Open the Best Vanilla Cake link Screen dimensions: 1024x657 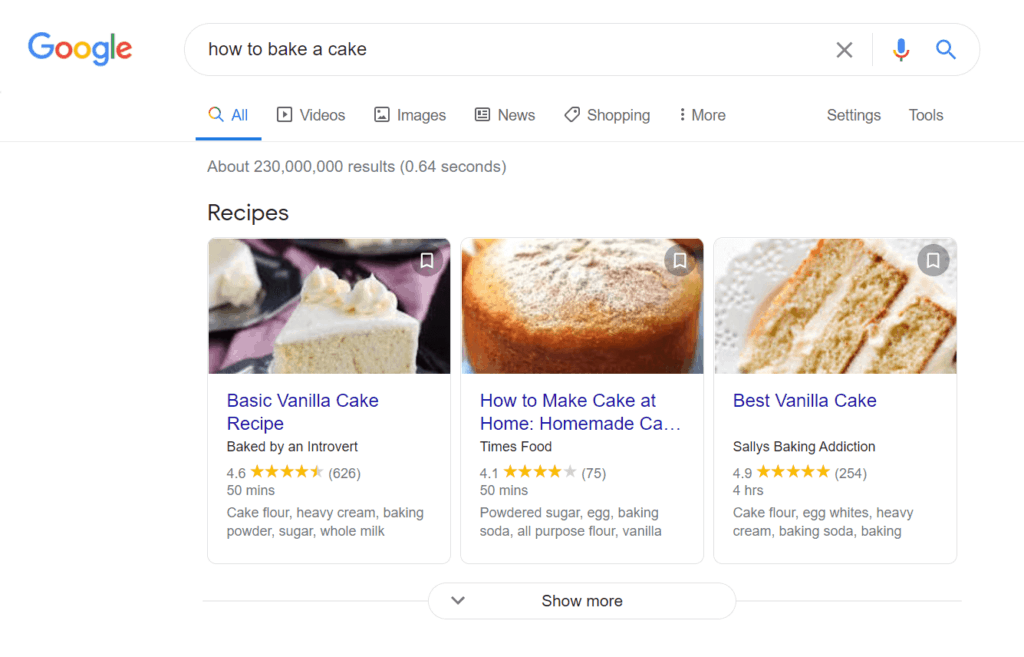pyautogui.click(x=804, y=400)
